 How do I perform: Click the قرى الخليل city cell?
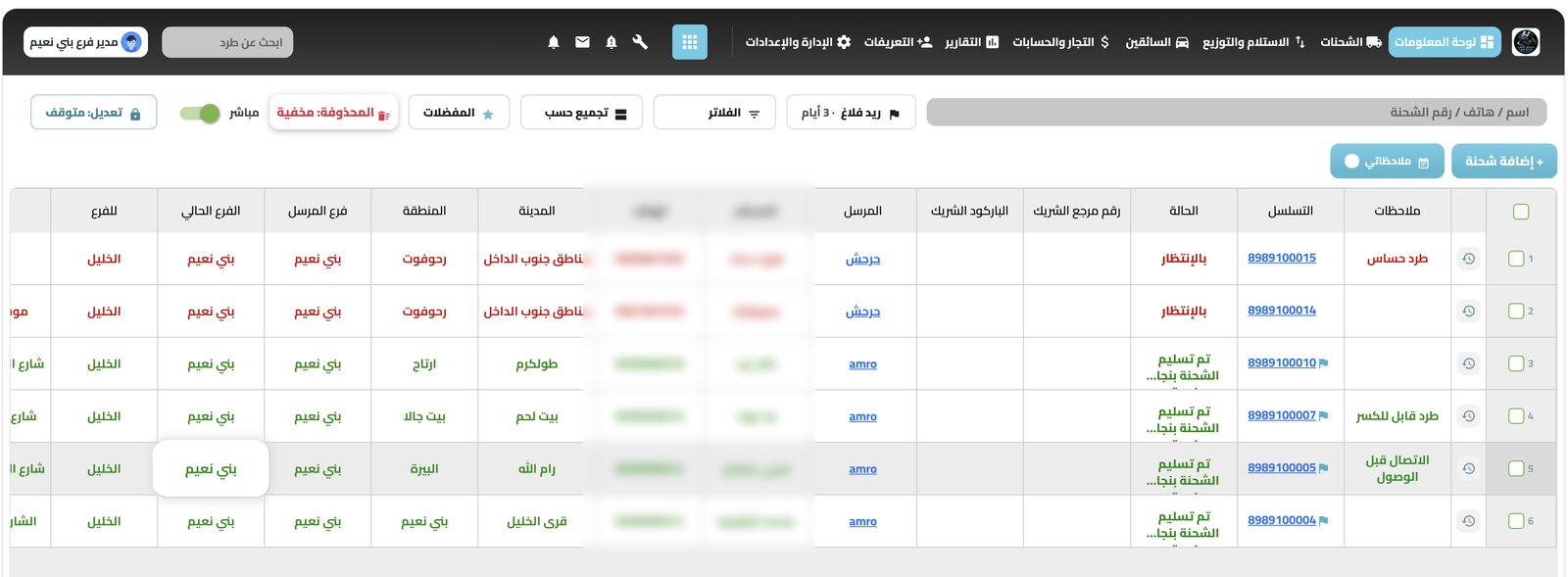(537, 521)
